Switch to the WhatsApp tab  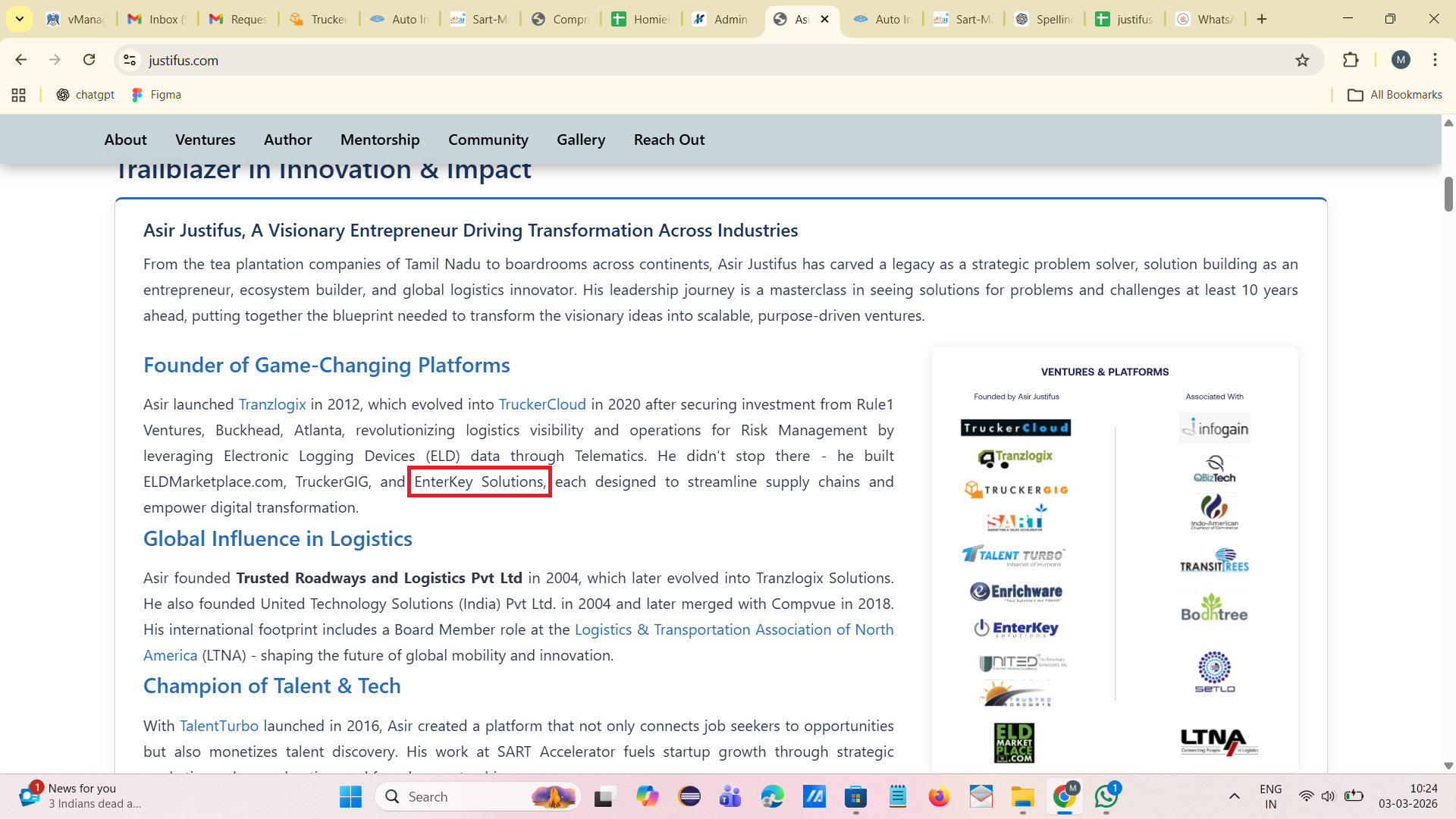click(x=1206, y=19)
